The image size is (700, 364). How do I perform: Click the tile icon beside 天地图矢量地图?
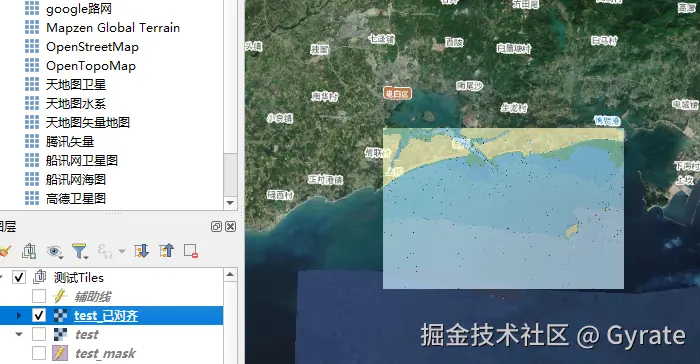pos(32,122)
